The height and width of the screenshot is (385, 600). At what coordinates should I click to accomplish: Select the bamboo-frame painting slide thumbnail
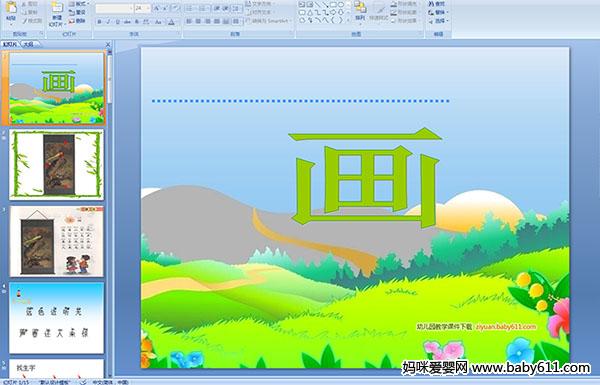[x=57, y=165]
